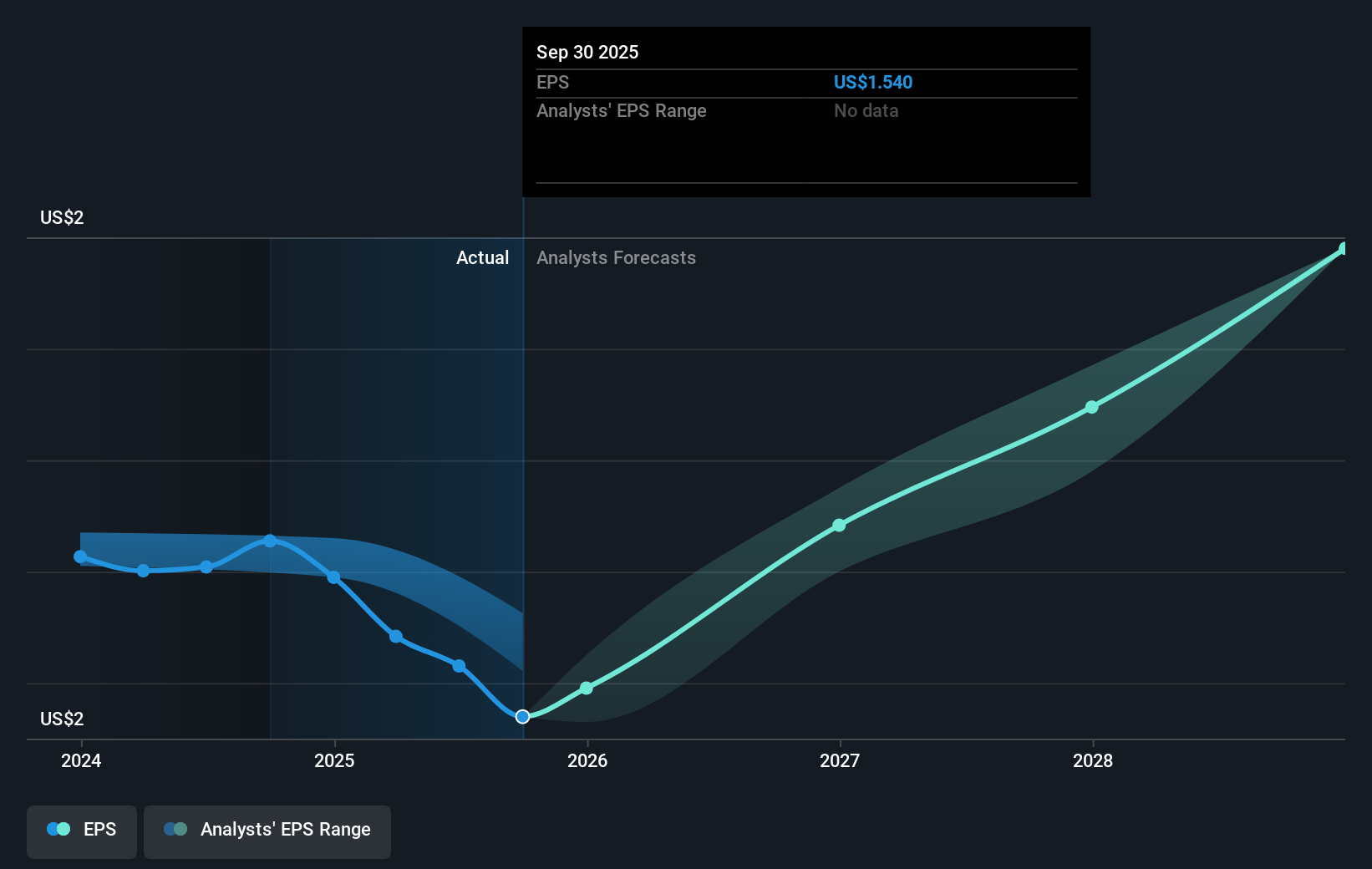The height and width of the screenshot is (869, 1372).
Task: Click the US$1.540 EPS value in tooltip
Action: click(872, 83)
